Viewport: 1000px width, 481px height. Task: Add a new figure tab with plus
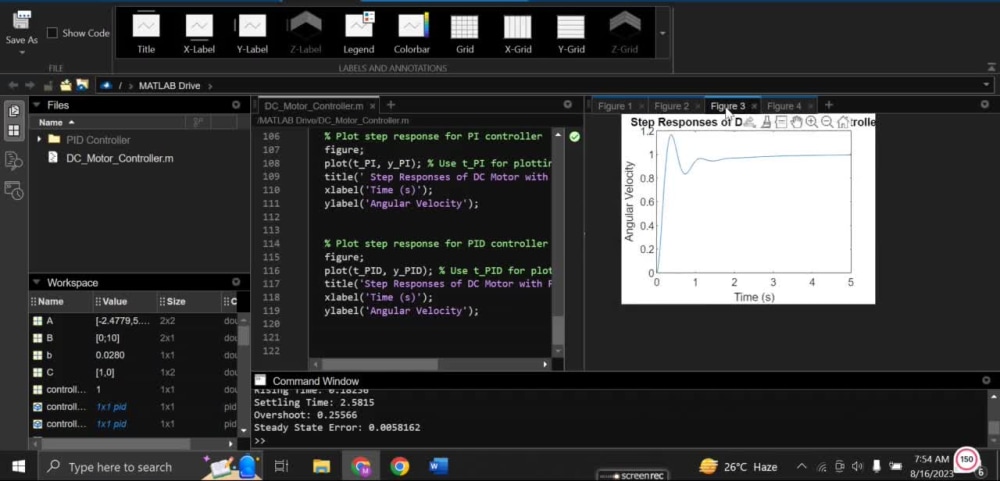tap(828, 105)
